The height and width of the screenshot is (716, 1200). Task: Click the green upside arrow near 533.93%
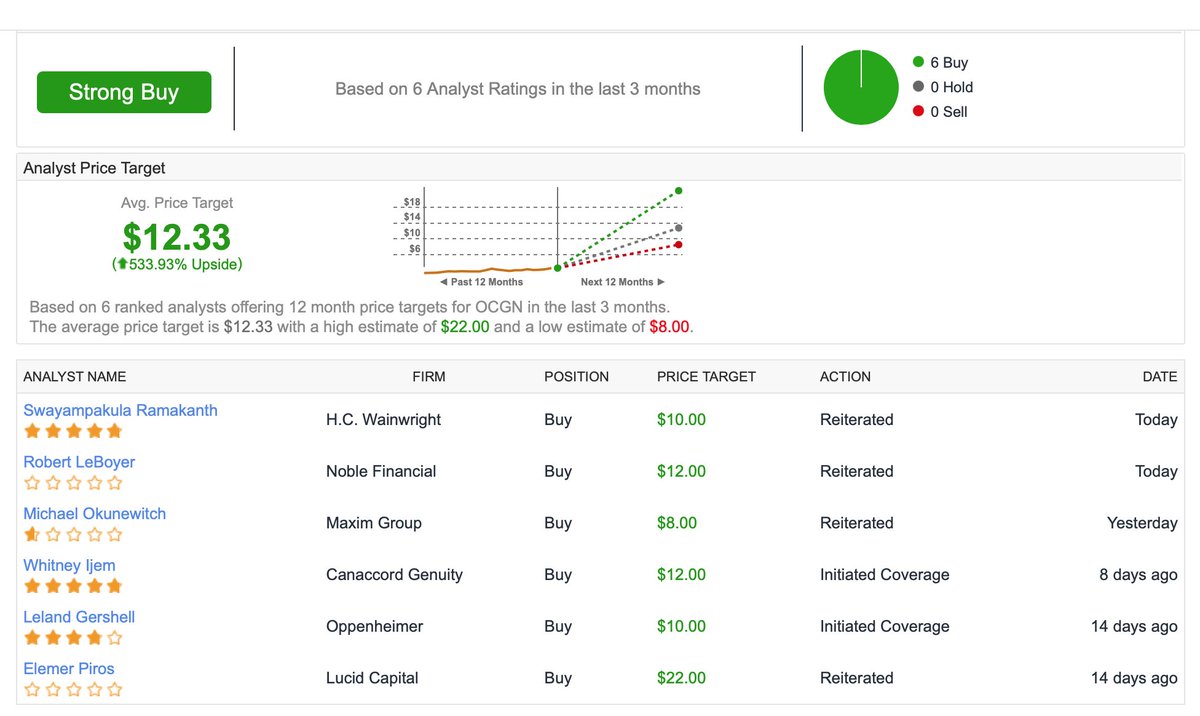121,265
